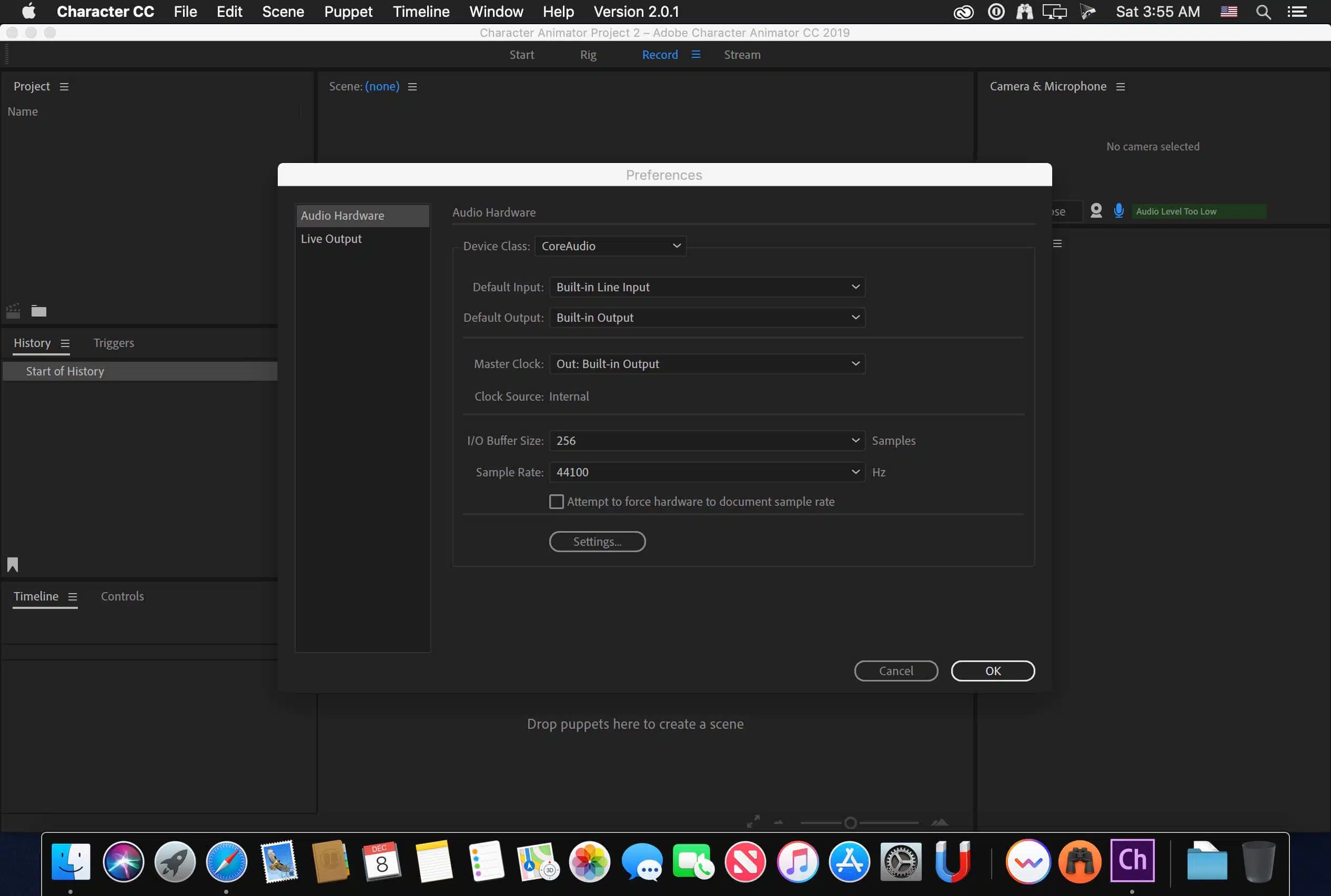The image size is (1331, 896).
Task: Click the new folder icon in Project panel
Action: (x=38, y=311)
